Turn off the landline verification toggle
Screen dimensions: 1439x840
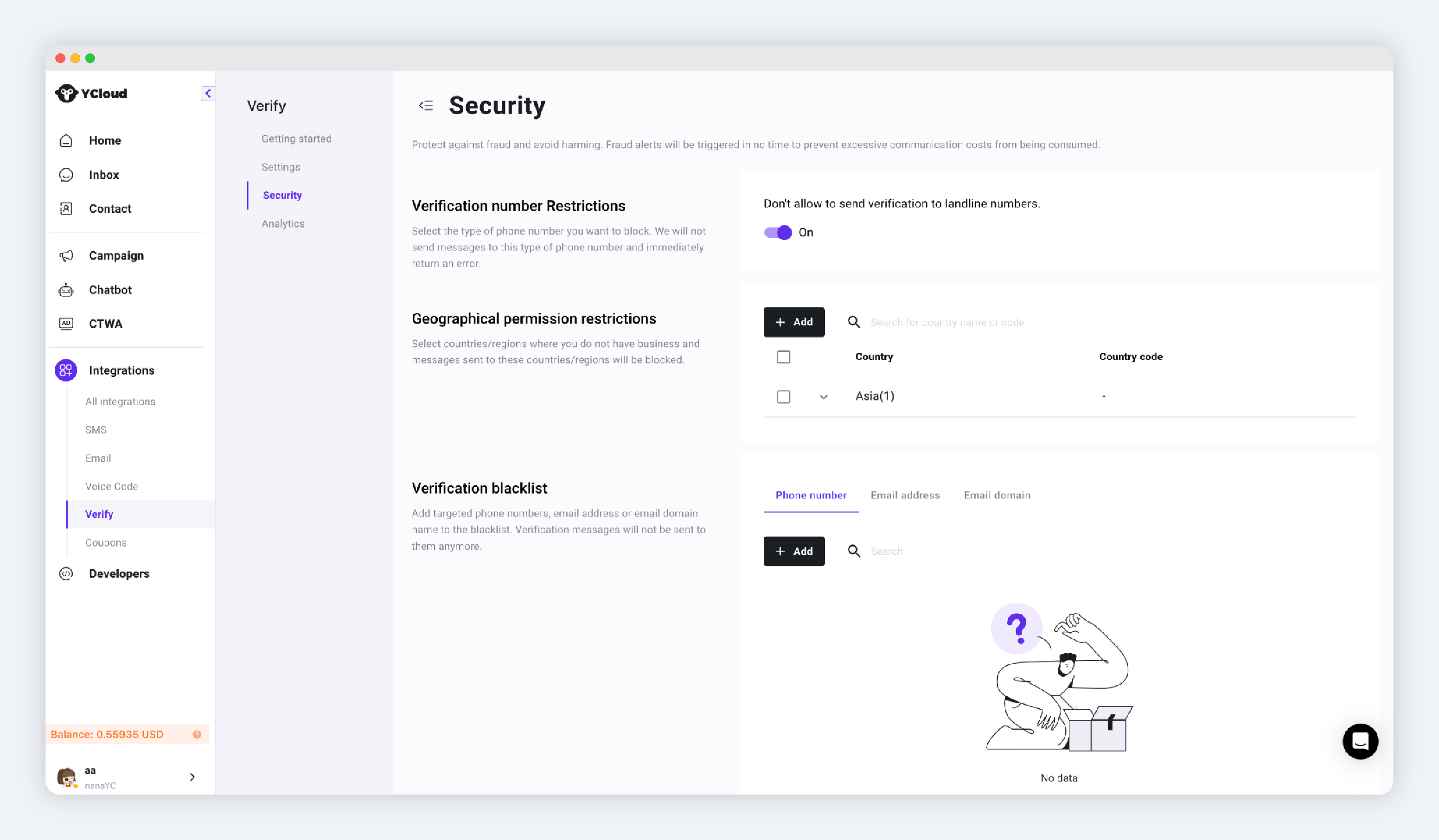point(778,232)
